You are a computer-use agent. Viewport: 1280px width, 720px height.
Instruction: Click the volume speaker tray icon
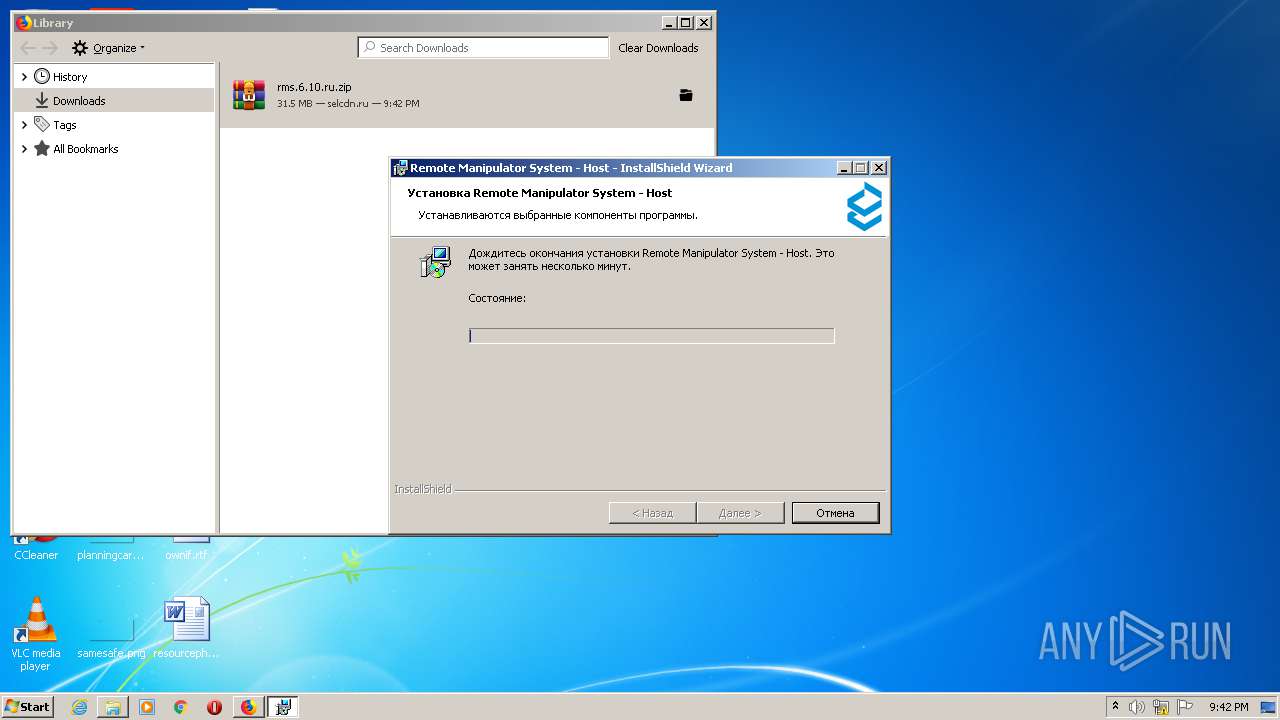pyautogui.click(x=1137, y=707)
